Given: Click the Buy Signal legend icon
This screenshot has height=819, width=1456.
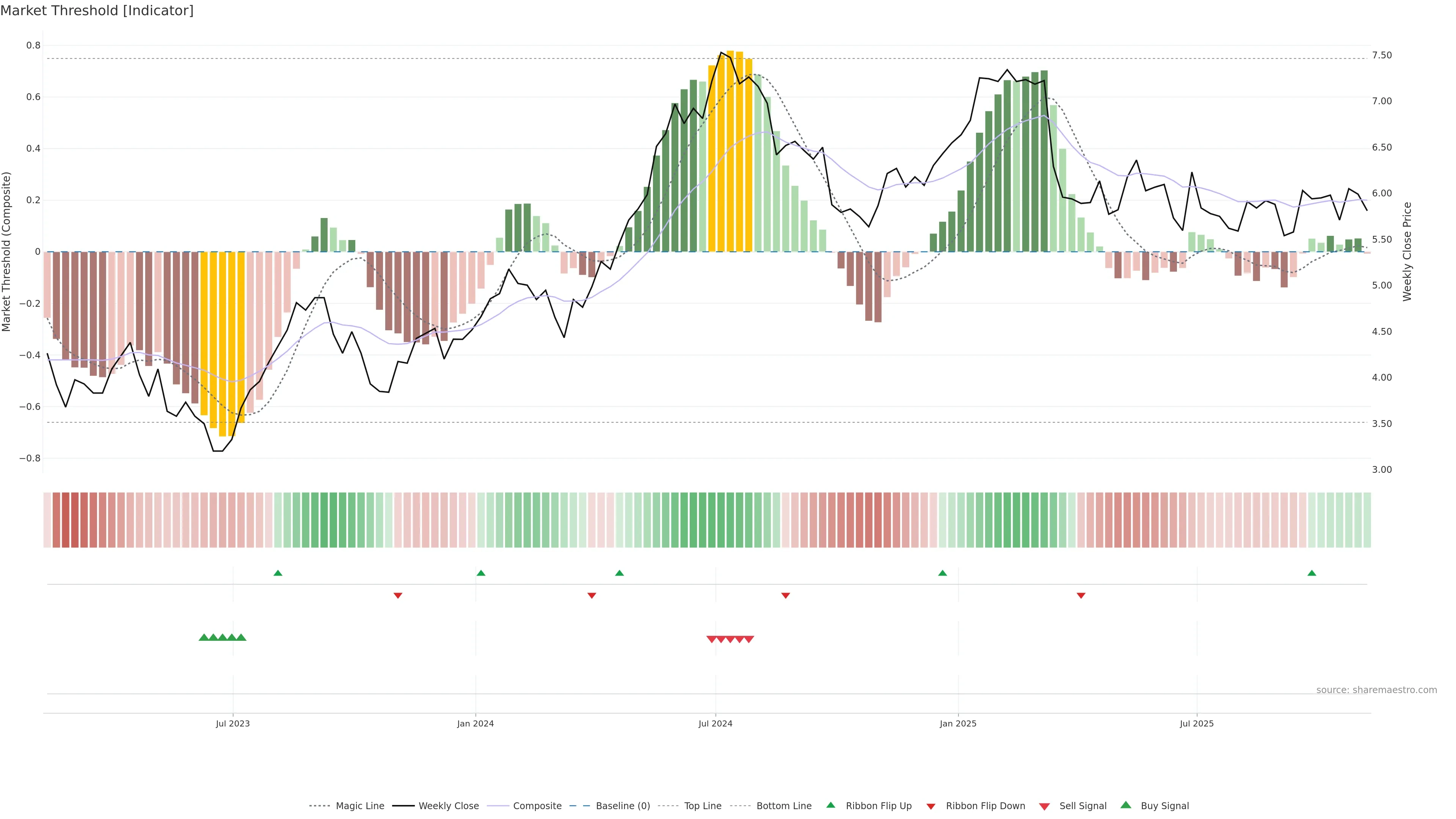Looking at the screenshot, I should (x=1126, y=805).
